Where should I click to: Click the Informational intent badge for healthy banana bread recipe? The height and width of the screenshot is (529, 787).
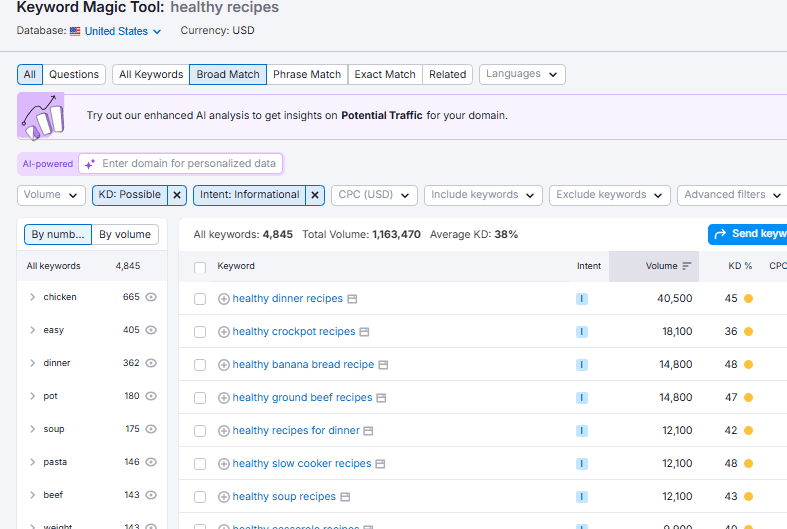(582, 365)
